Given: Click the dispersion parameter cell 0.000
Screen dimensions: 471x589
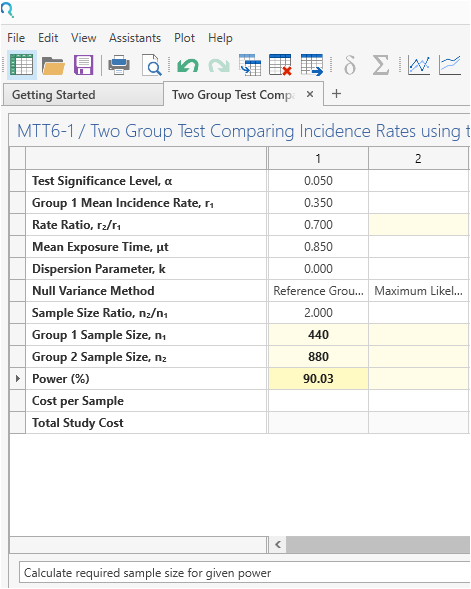Looking at the screenshot, I should click(x=318, y=269).
